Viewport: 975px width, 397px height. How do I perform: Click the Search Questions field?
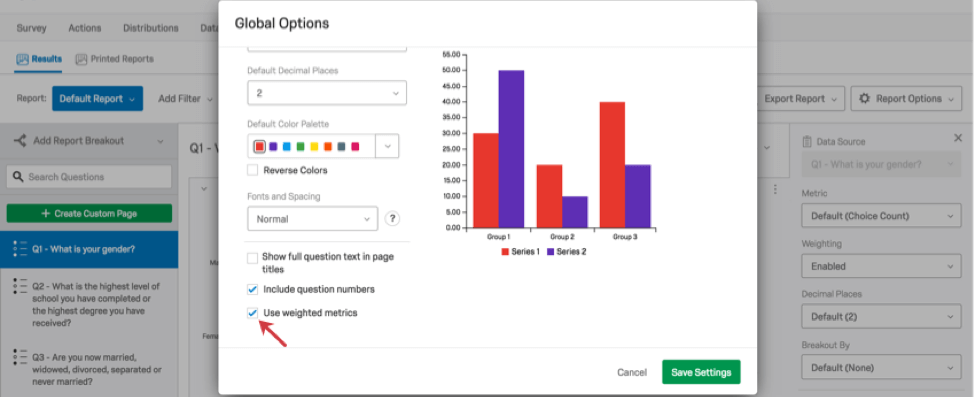point(89,177)
